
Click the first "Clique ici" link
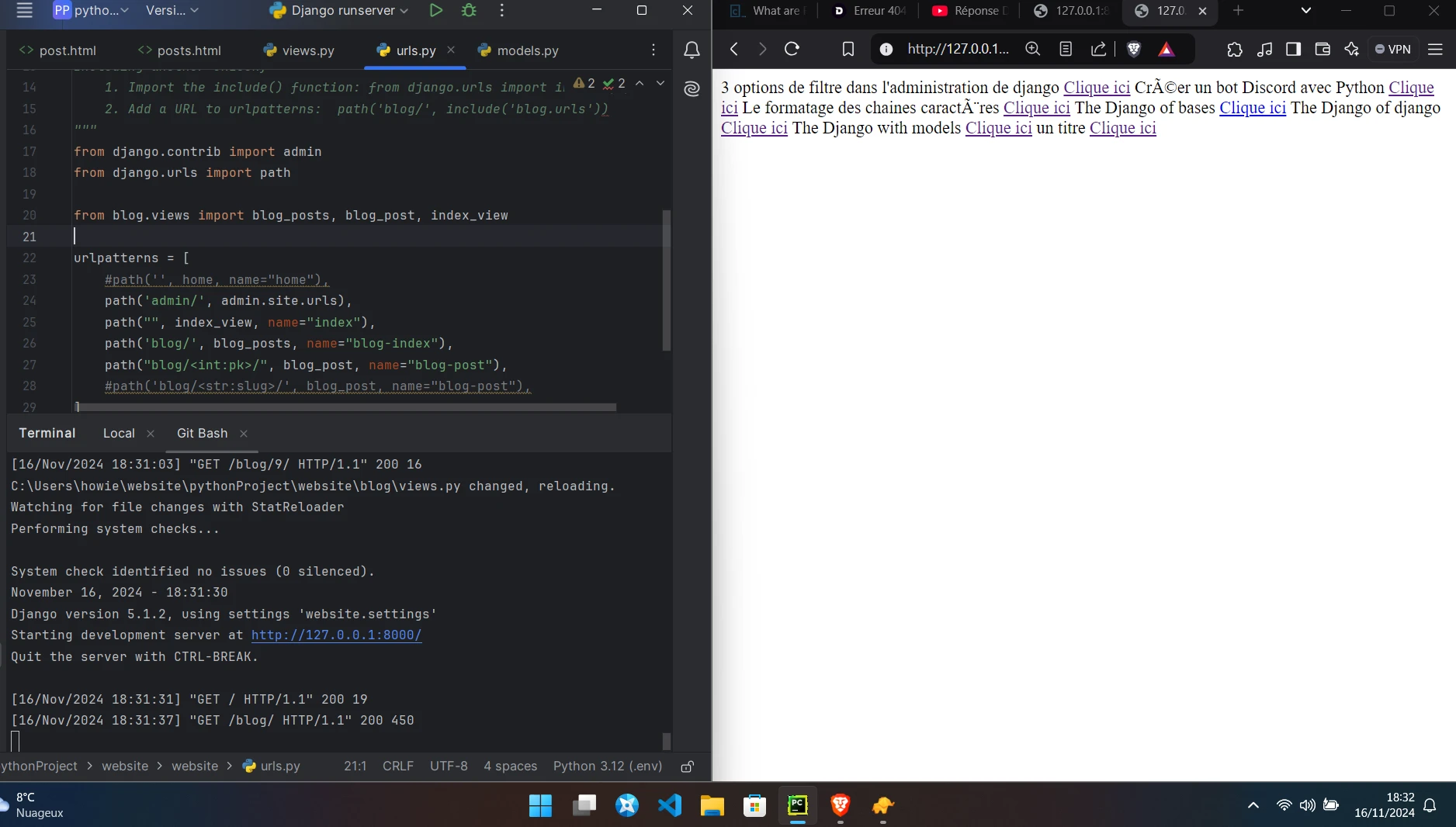pyautogui.click(x=1096, y=88)
